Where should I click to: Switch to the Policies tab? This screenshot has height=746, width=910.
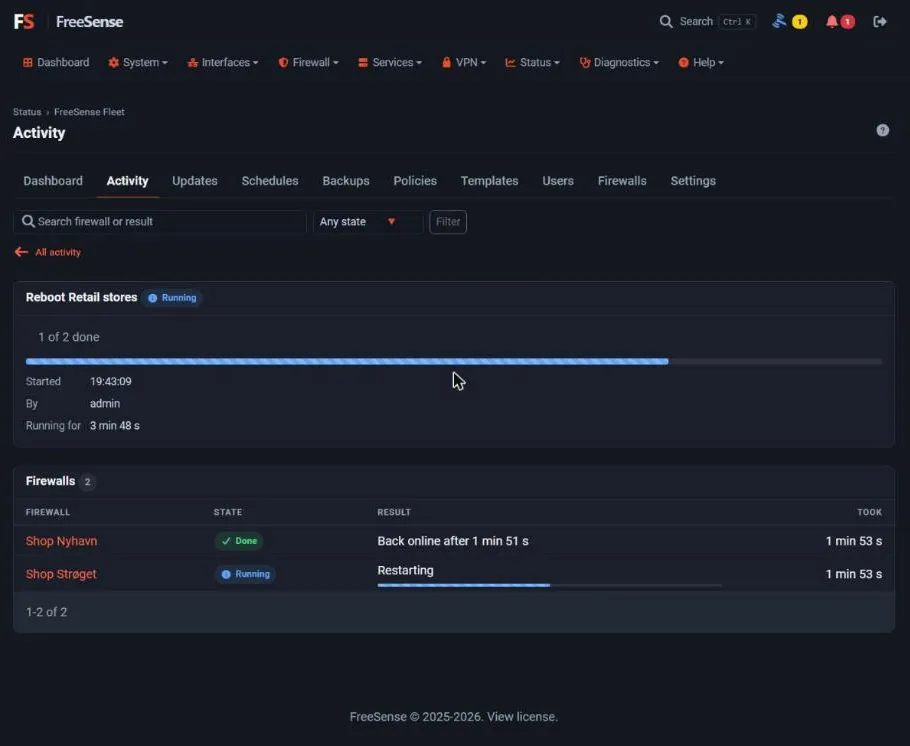415,181
